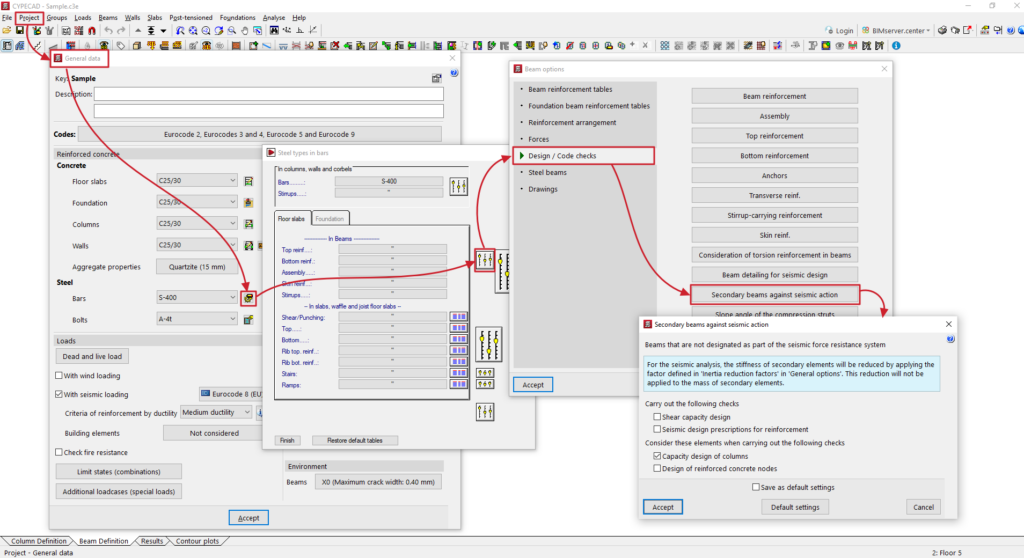Click the Shear/Punching table icon
1024x558 pixels.
coord(458,317)
